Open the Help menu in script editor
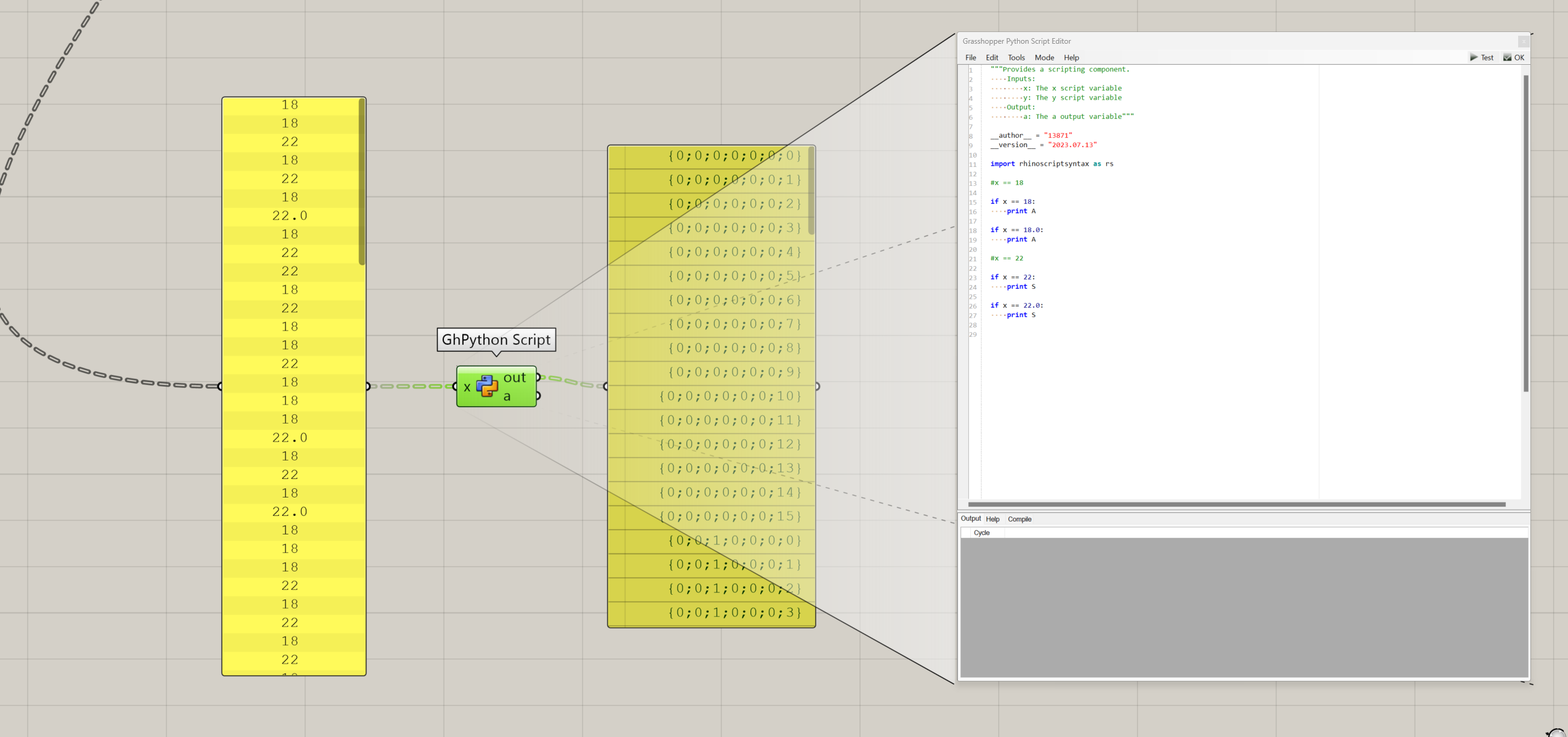Image resolution: width=1568 pixels, height=737 pixels. 1071,57
